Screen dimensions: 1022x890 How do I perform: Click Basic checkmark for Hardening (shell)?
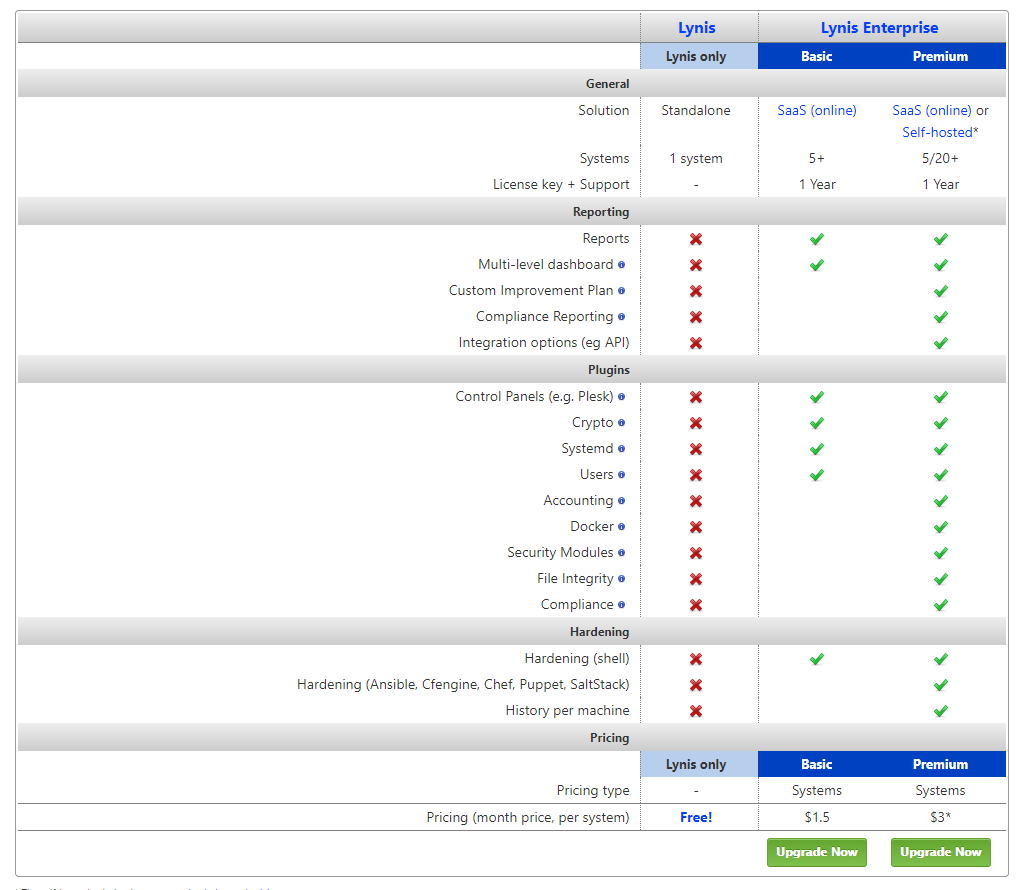817,659
